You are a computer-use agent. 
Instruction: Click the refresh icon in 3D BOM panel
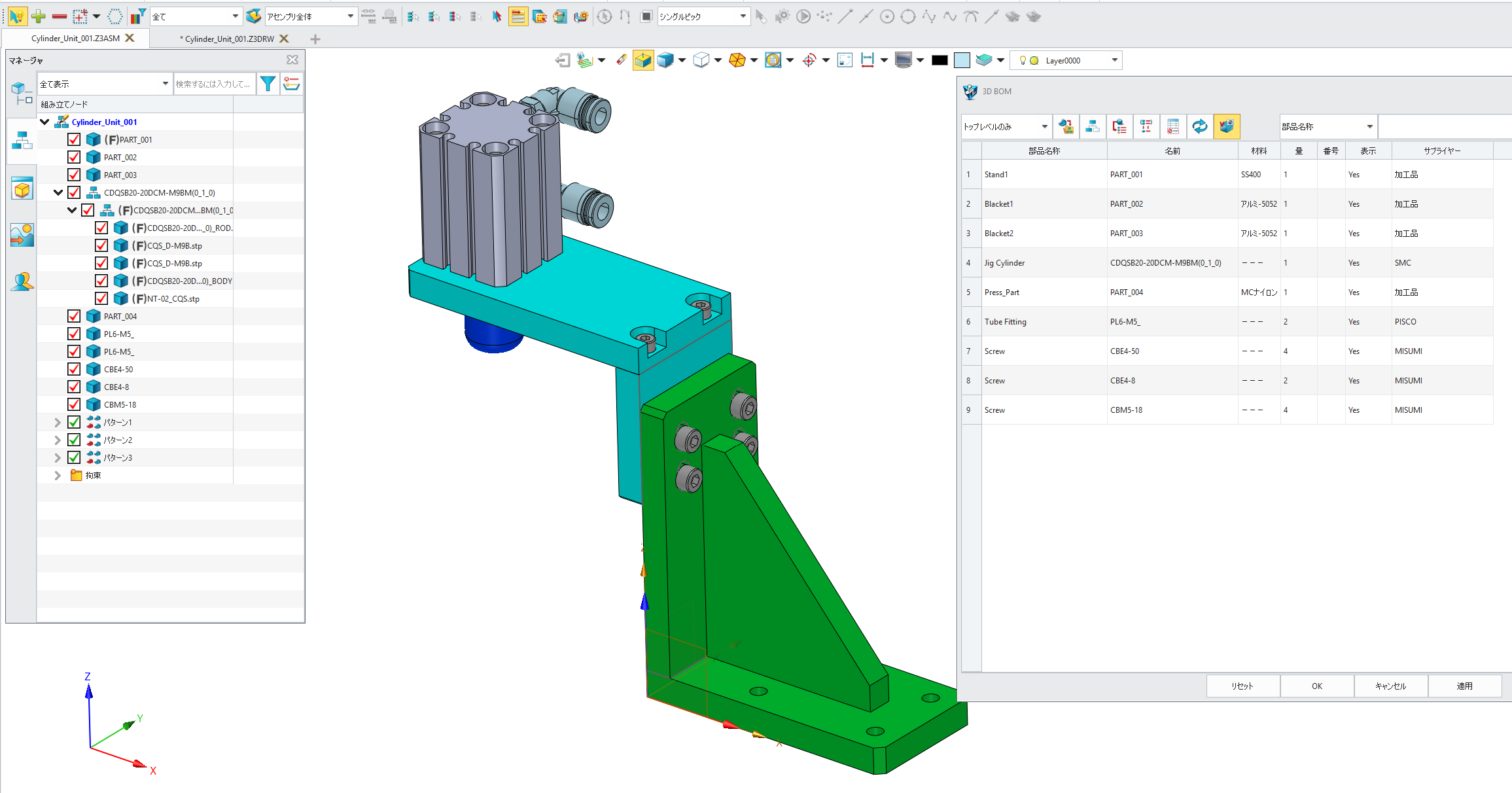[x=1200, y=126]
